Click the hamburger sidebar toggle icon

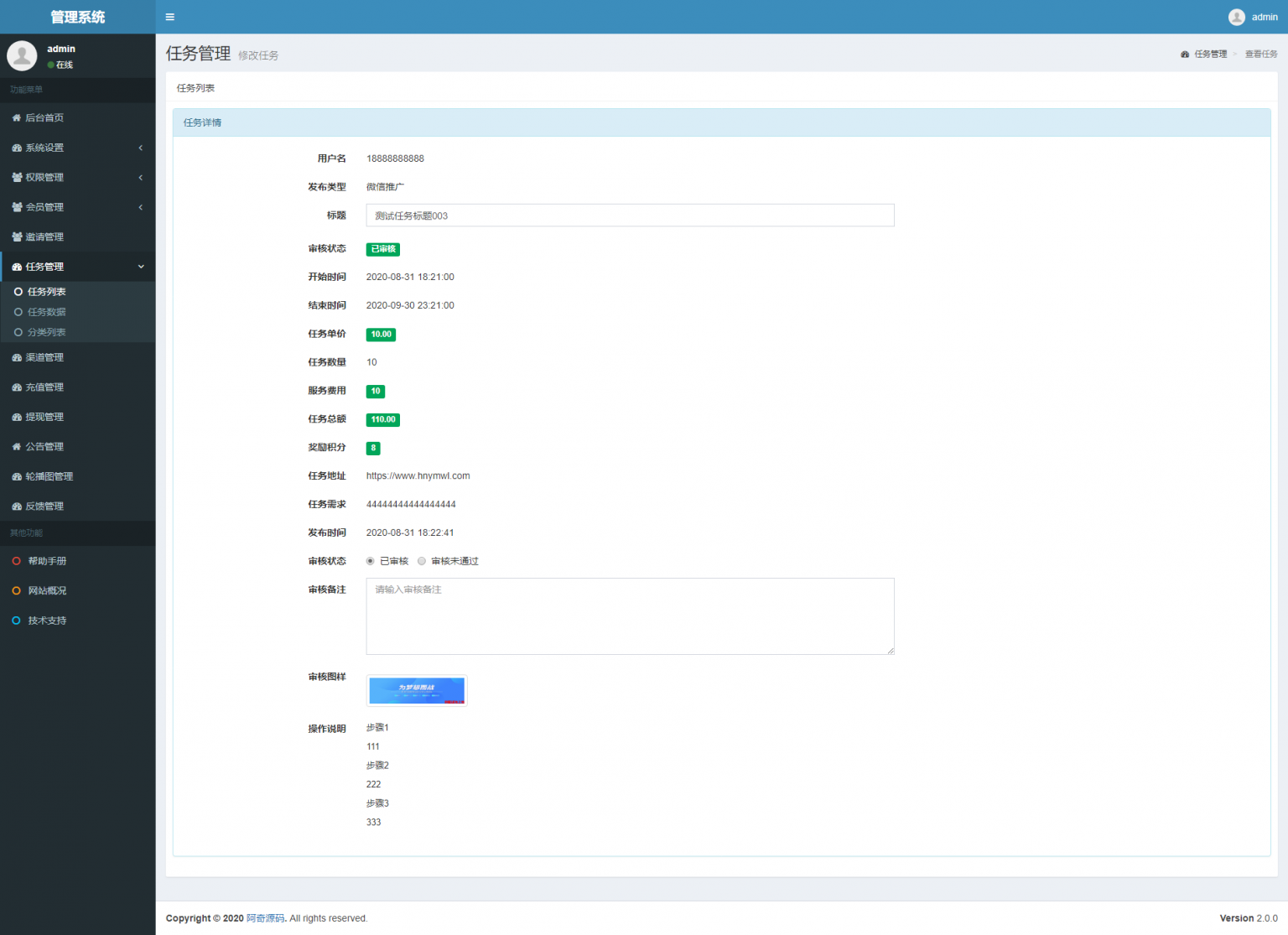pos(170,17)
